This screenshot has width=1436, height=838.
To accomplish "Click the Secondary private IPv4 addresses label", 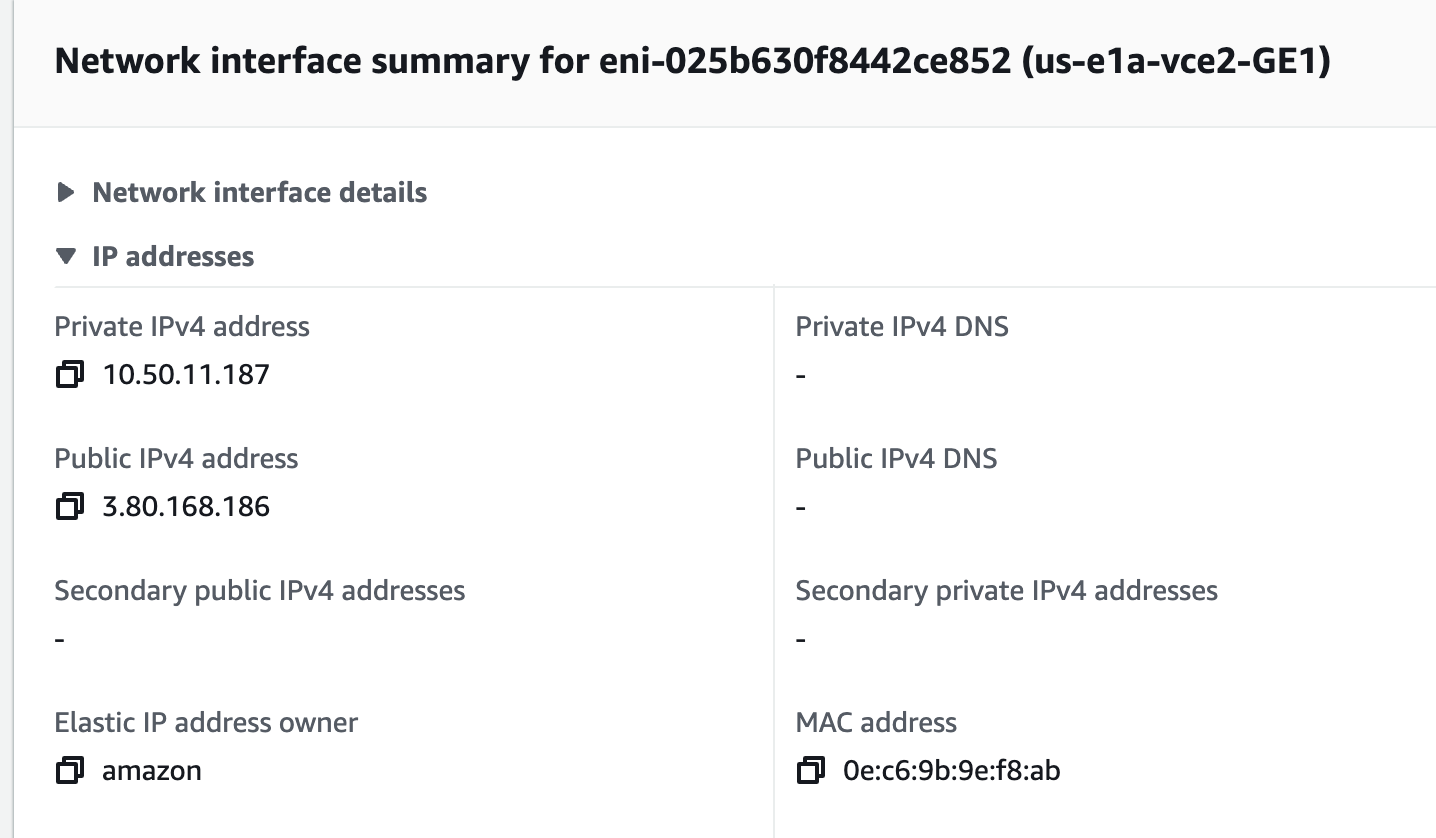I will pos(1006,590).
